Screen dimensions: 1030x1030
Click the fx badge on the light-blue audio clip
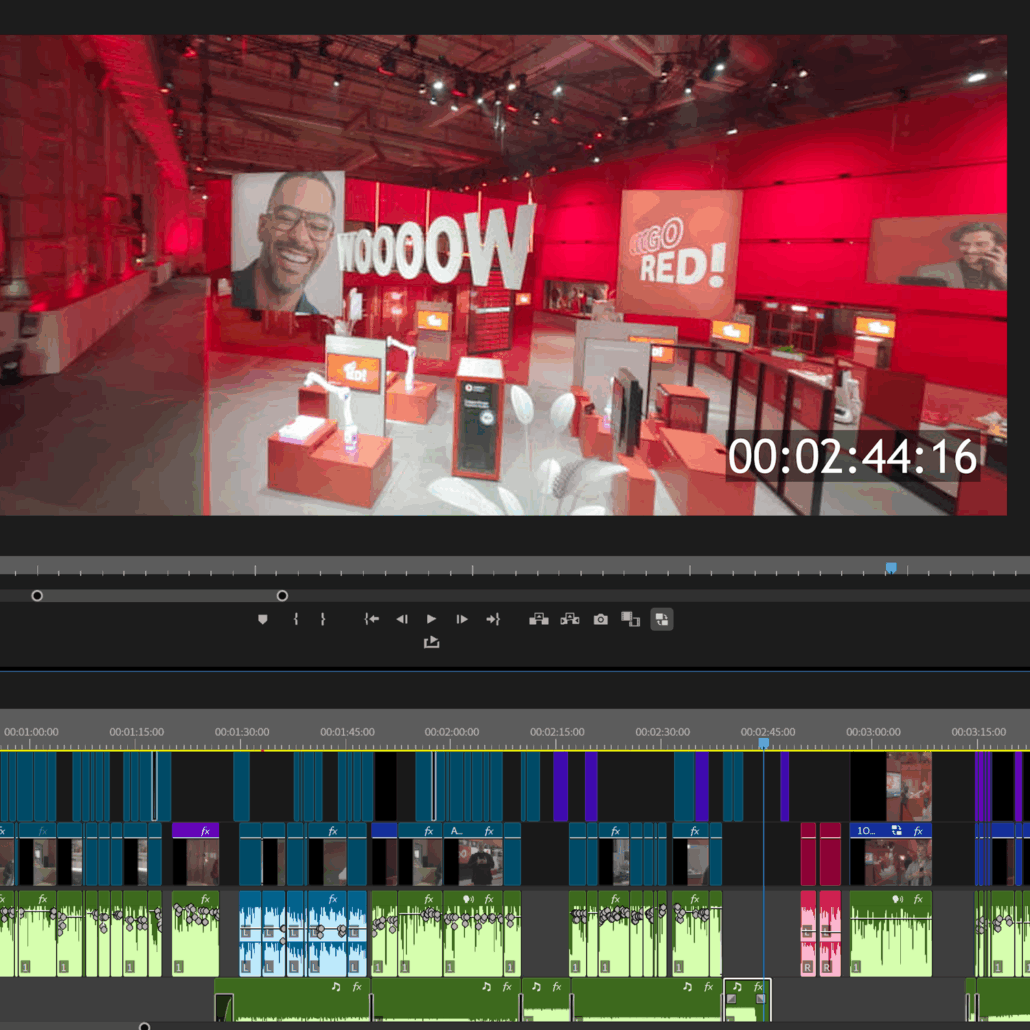(333, 899)
